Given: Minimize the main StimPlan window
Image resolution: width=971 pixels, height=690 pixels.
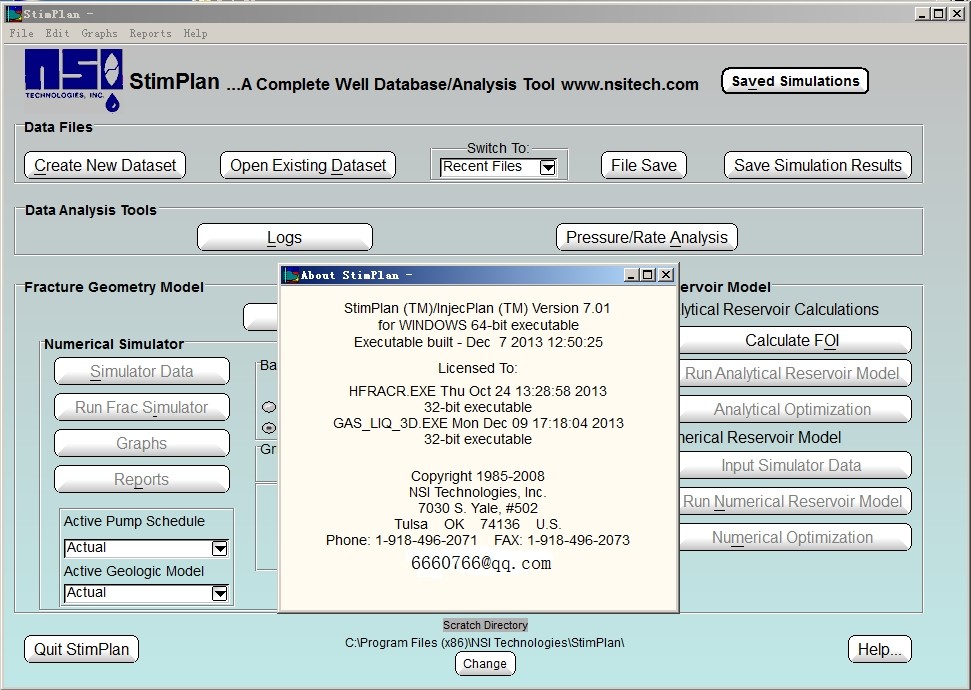Looking at the screenshot, I should (922, 14).
